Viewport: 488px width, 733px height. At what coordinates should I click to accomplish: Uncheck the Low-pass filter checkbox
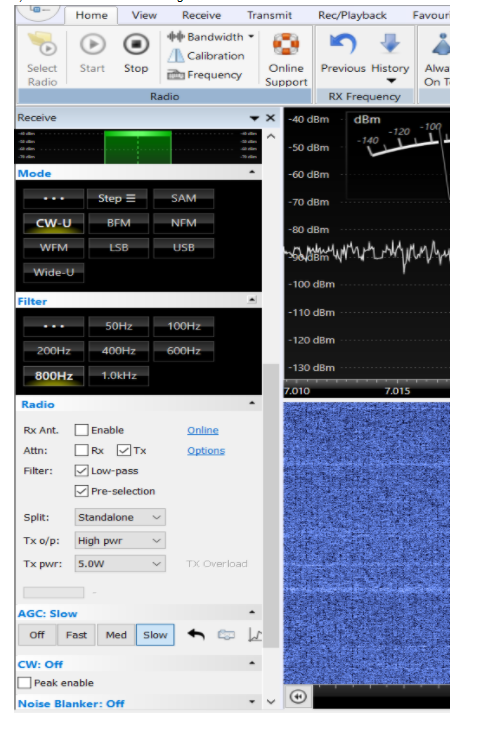(x=81, y=470)
